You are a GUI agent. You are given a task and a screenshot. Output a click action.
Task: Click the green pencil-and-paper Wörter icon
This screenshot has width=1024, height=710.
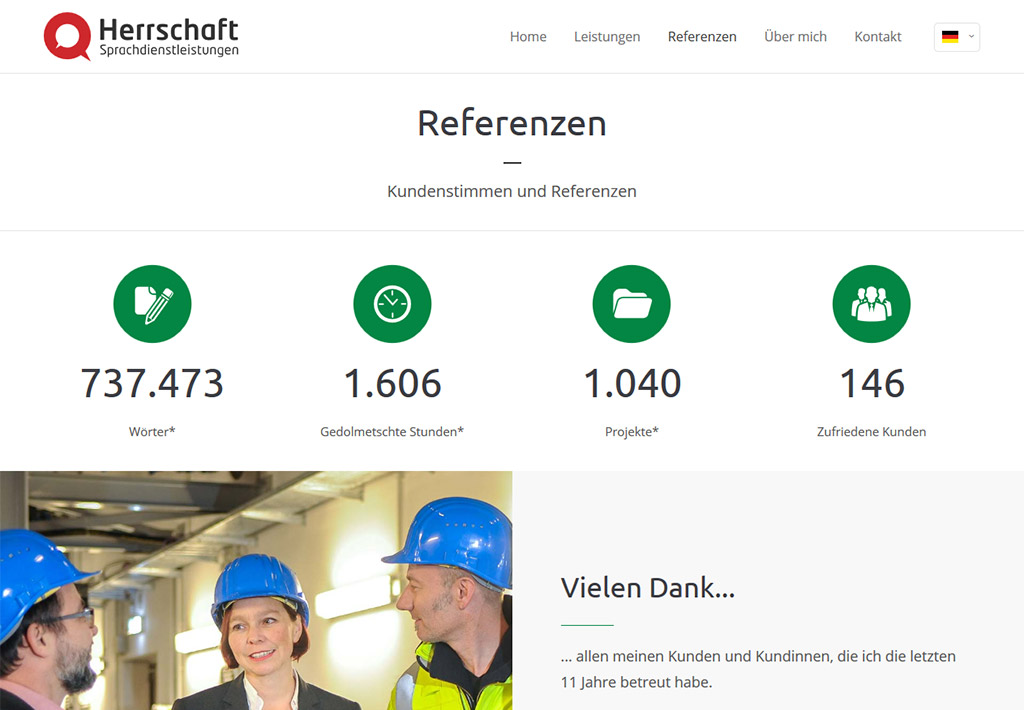(152, 304)
